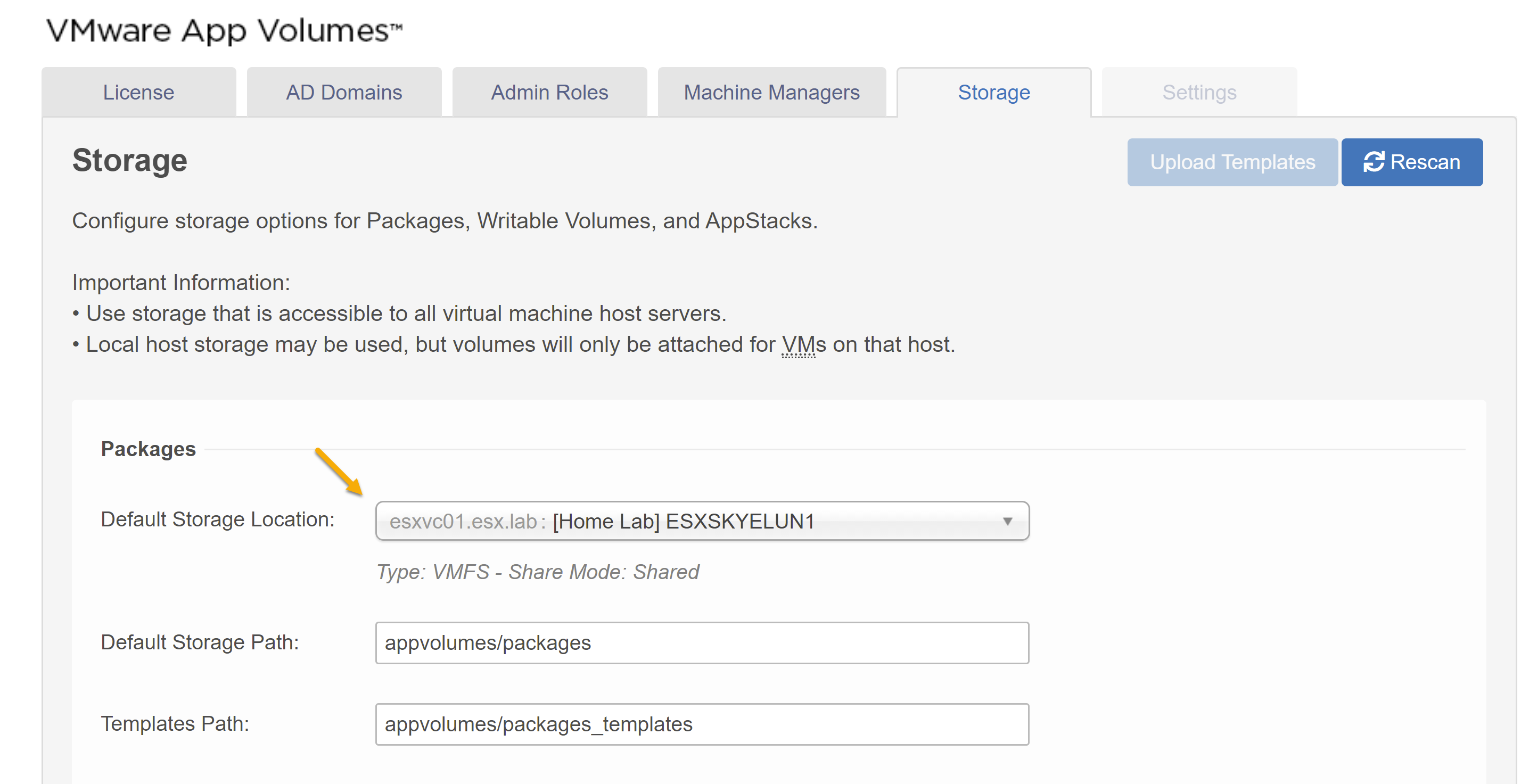Click the 'Default Storage Path:' label

click(200, 642)
